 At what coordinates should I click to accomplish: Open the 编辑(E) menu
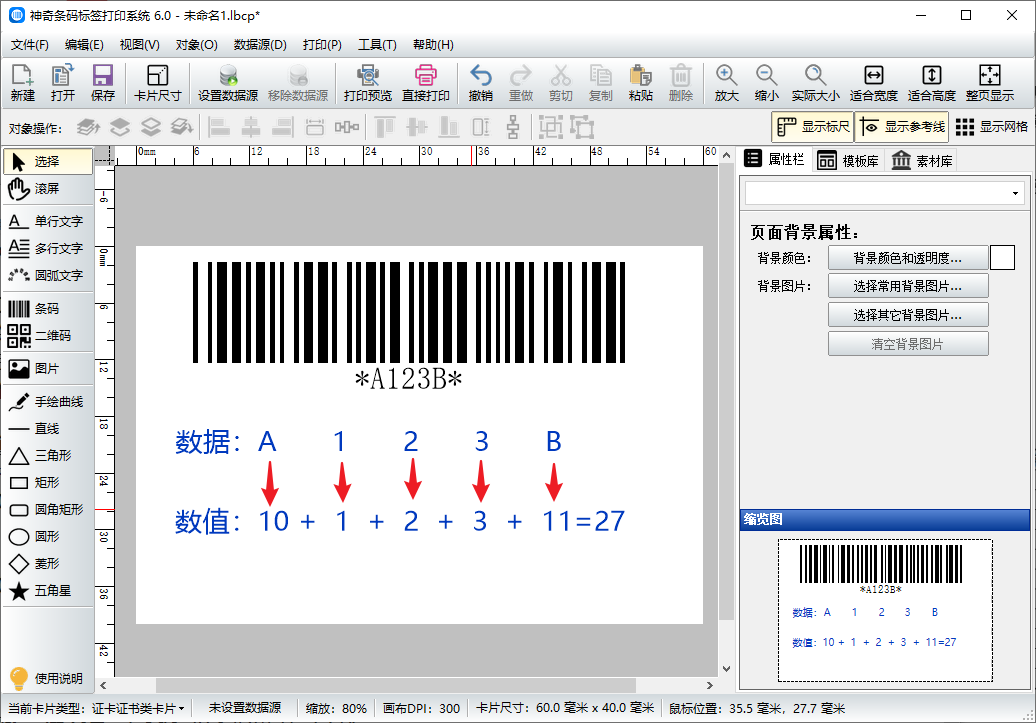[84, 45]
